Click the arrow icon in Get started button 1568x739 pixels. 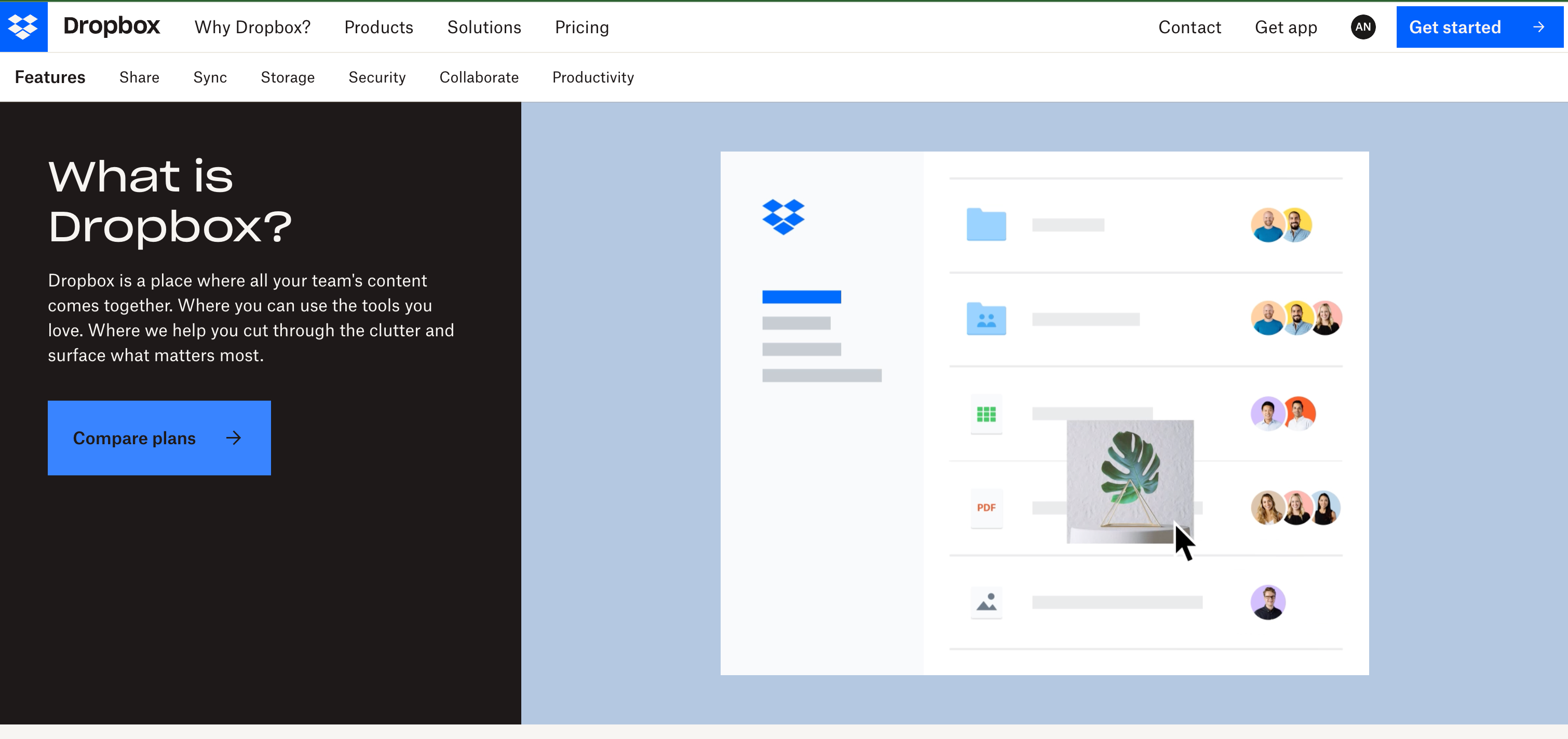click(1538, 27)
